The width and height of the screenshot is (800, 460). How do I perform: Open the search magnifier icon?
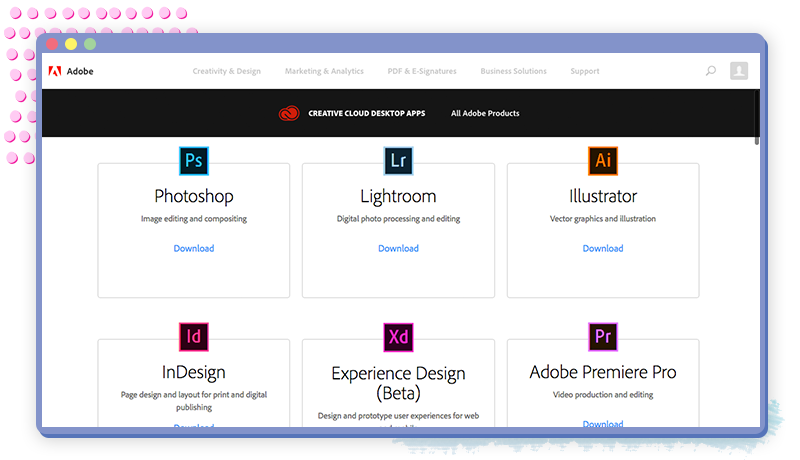(711, 71)
